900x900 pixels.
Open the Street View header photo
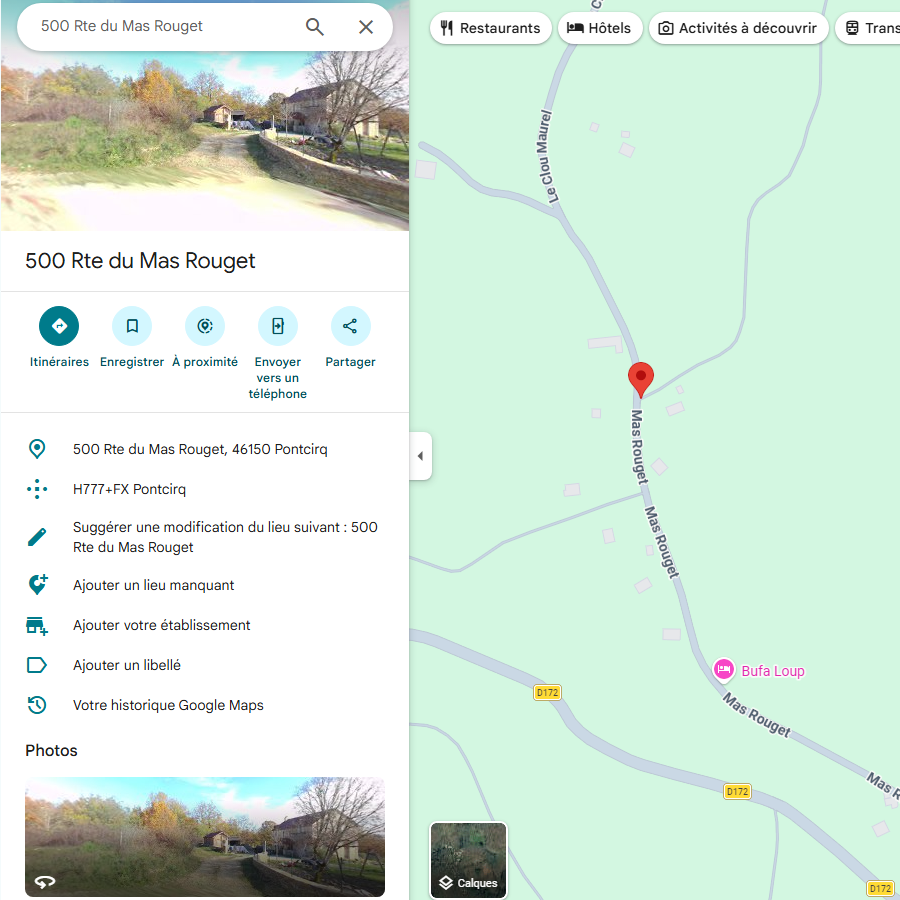tap(205, 141)
